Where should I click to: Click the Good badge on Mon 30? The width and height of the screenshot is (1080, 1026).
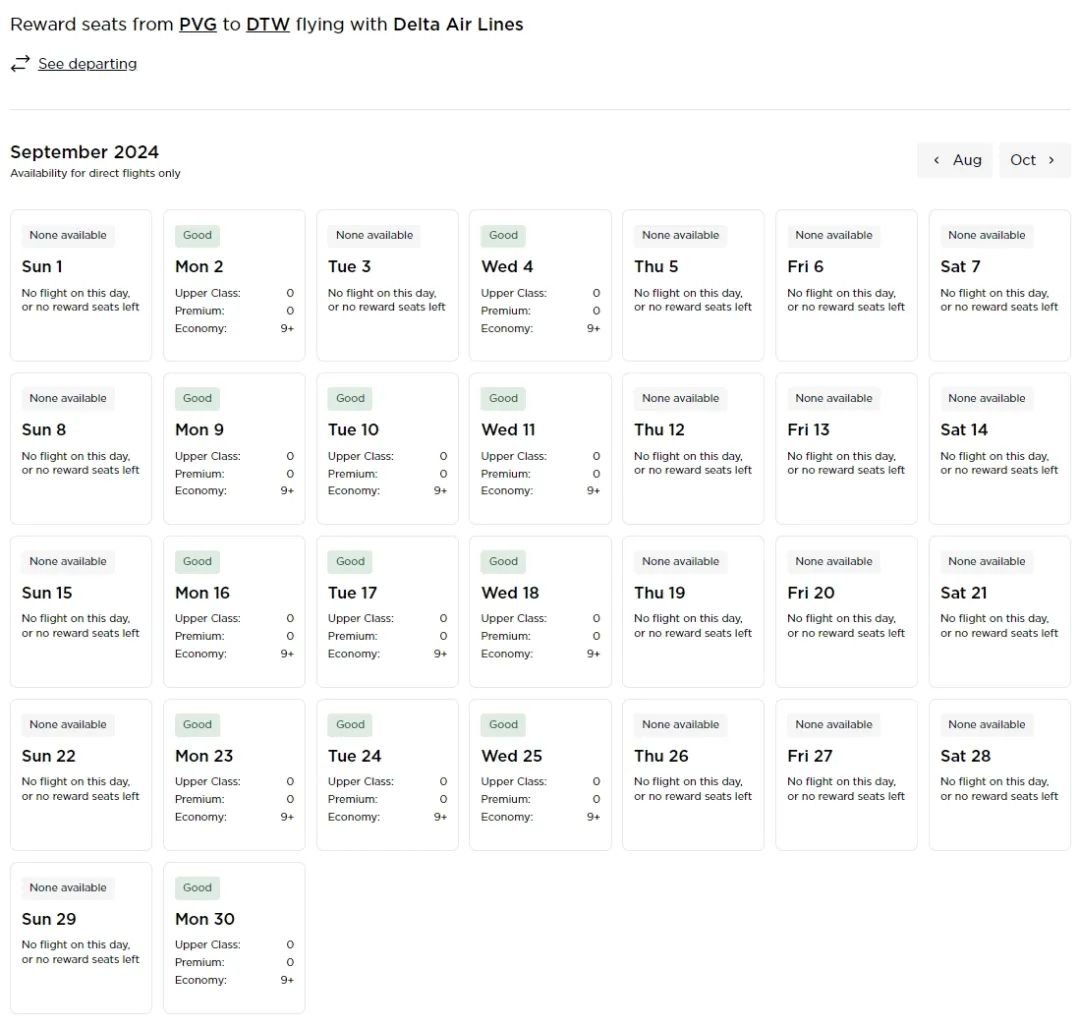197,888
